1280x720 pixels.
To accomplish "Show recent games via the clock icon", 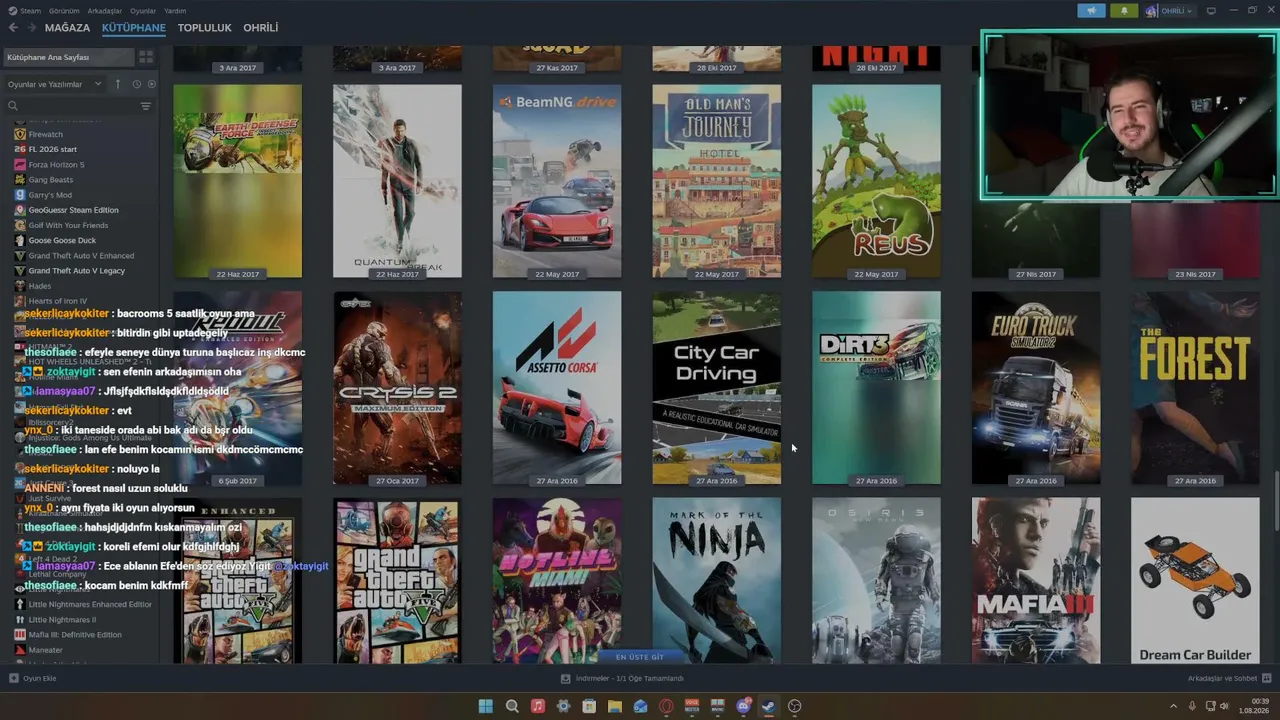I will 137,84.
